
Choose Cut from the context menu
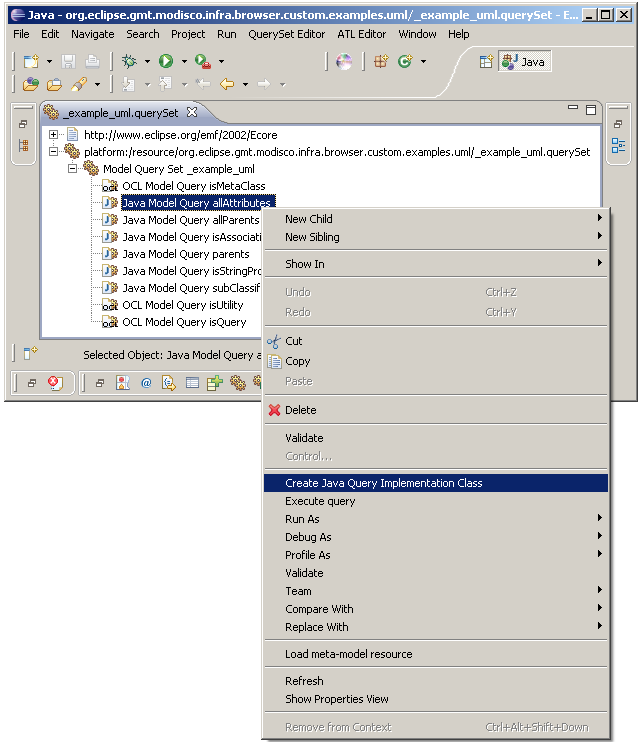[436, 341]
